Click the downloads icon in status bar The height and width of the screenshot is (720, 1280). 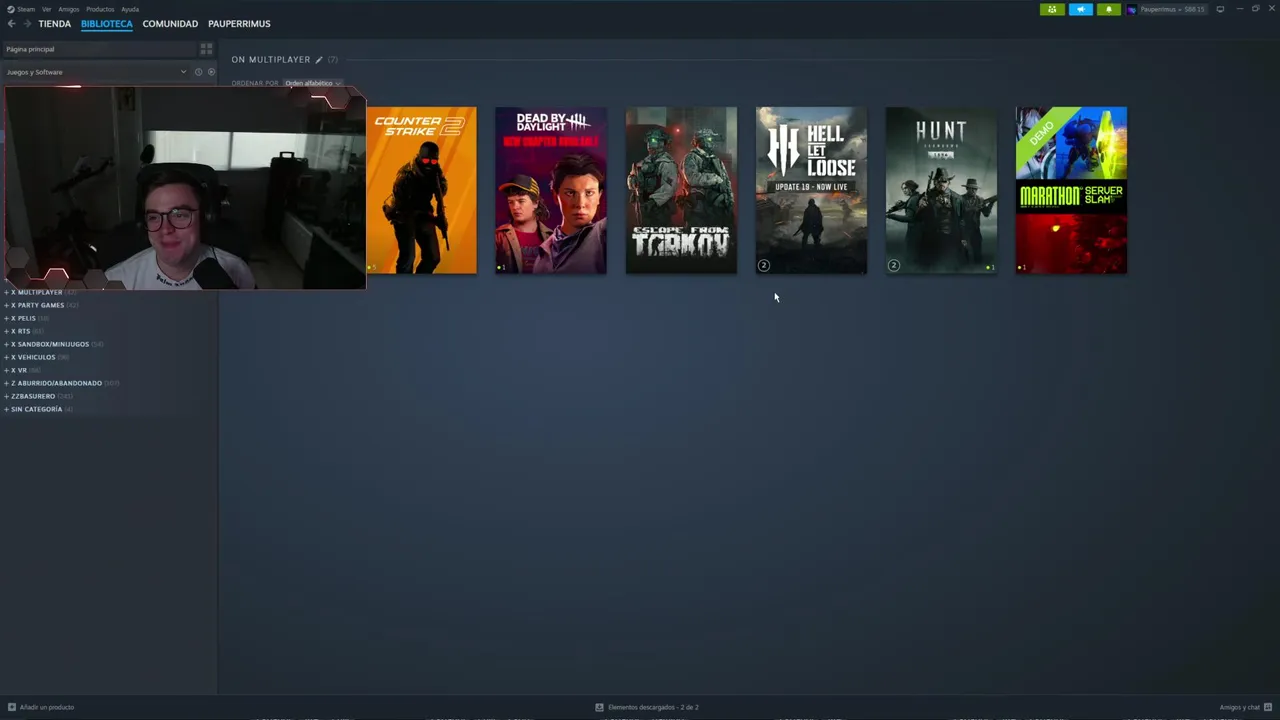pyautogui.click(x=599, y=707)
